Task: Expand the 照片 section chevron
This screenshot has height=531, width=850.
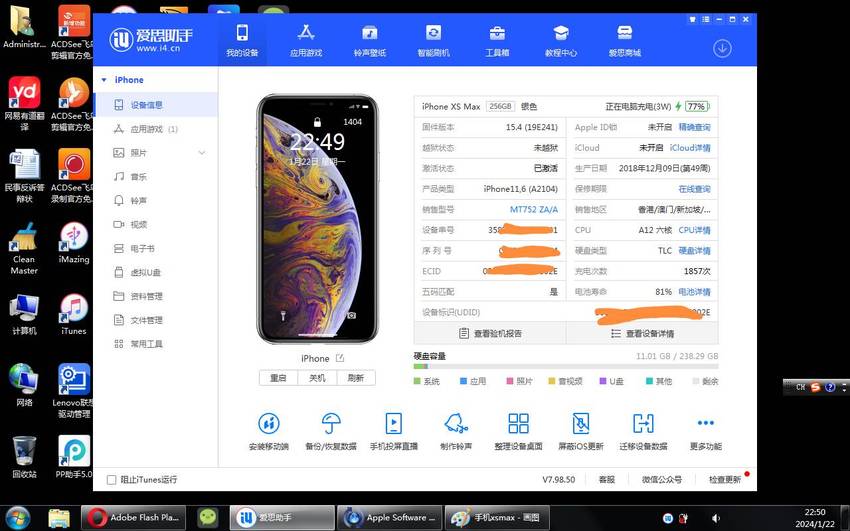Action: pos(202,153)
